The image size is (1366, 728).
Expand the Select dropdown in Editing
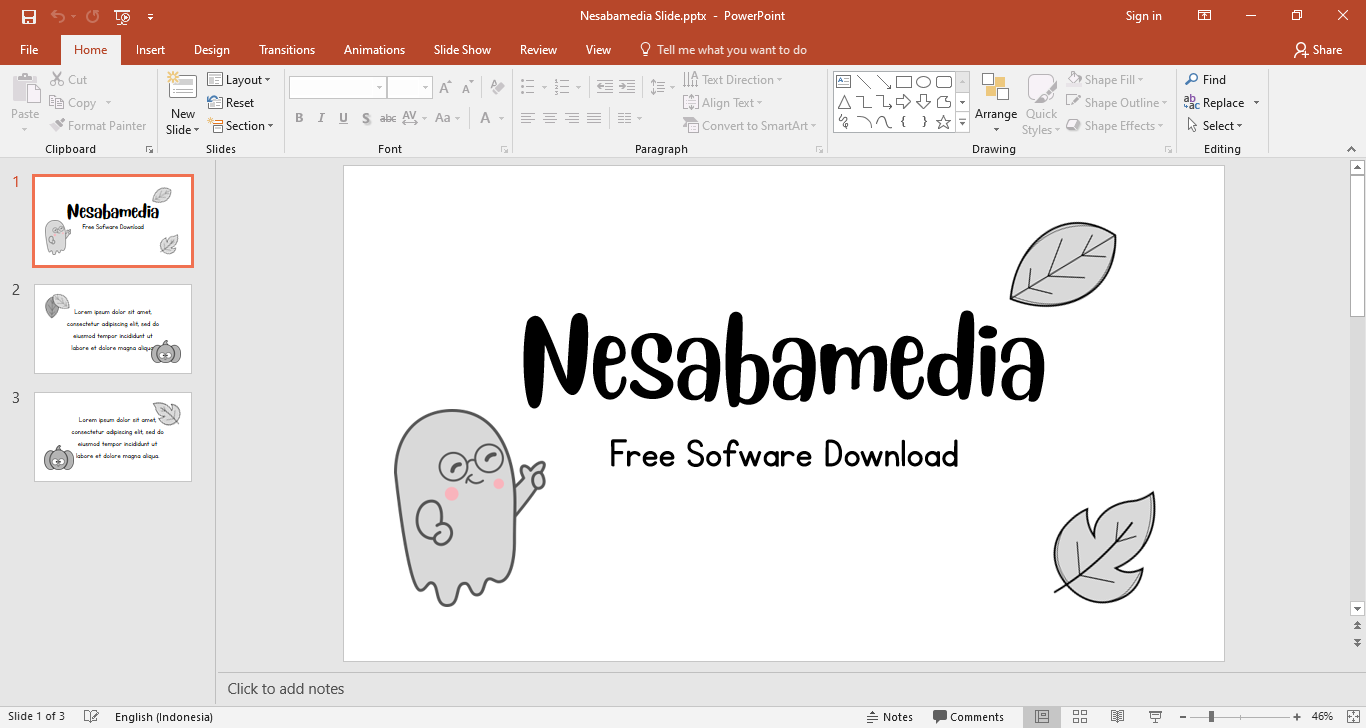coord(1216,126)
